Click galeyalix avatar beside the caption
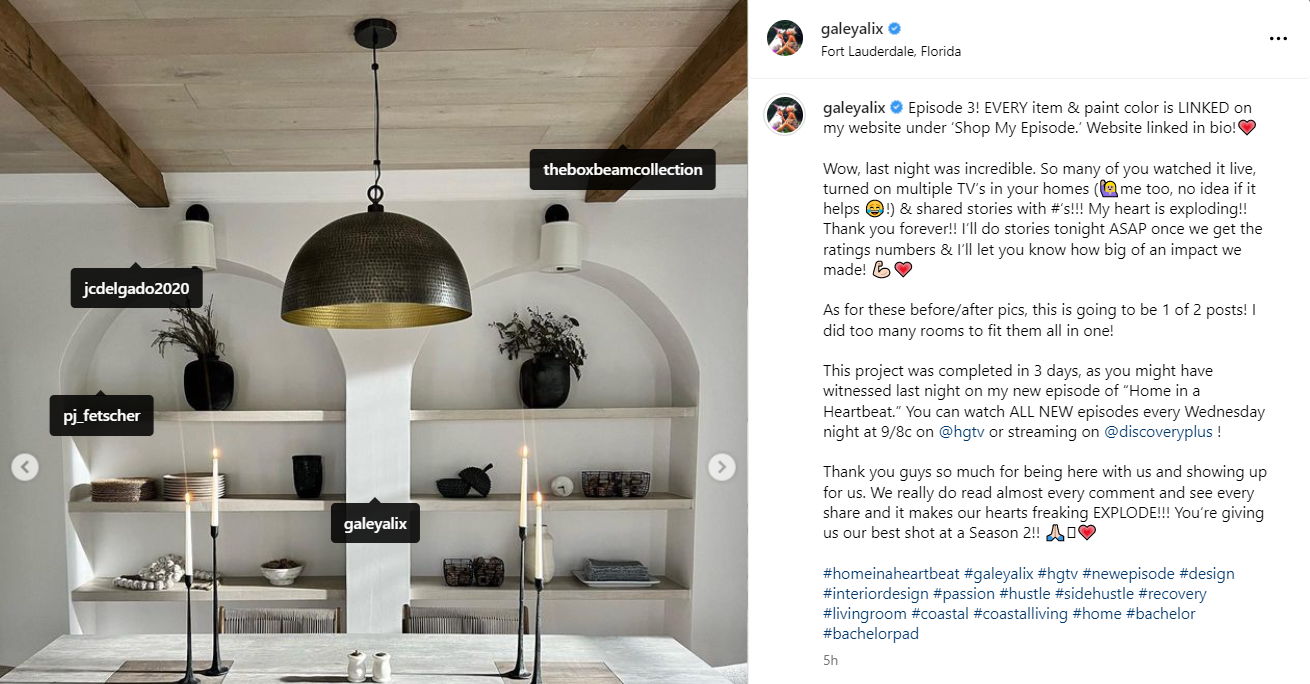The width and height of the screenshot is (1310, 684). pos(785,115)
